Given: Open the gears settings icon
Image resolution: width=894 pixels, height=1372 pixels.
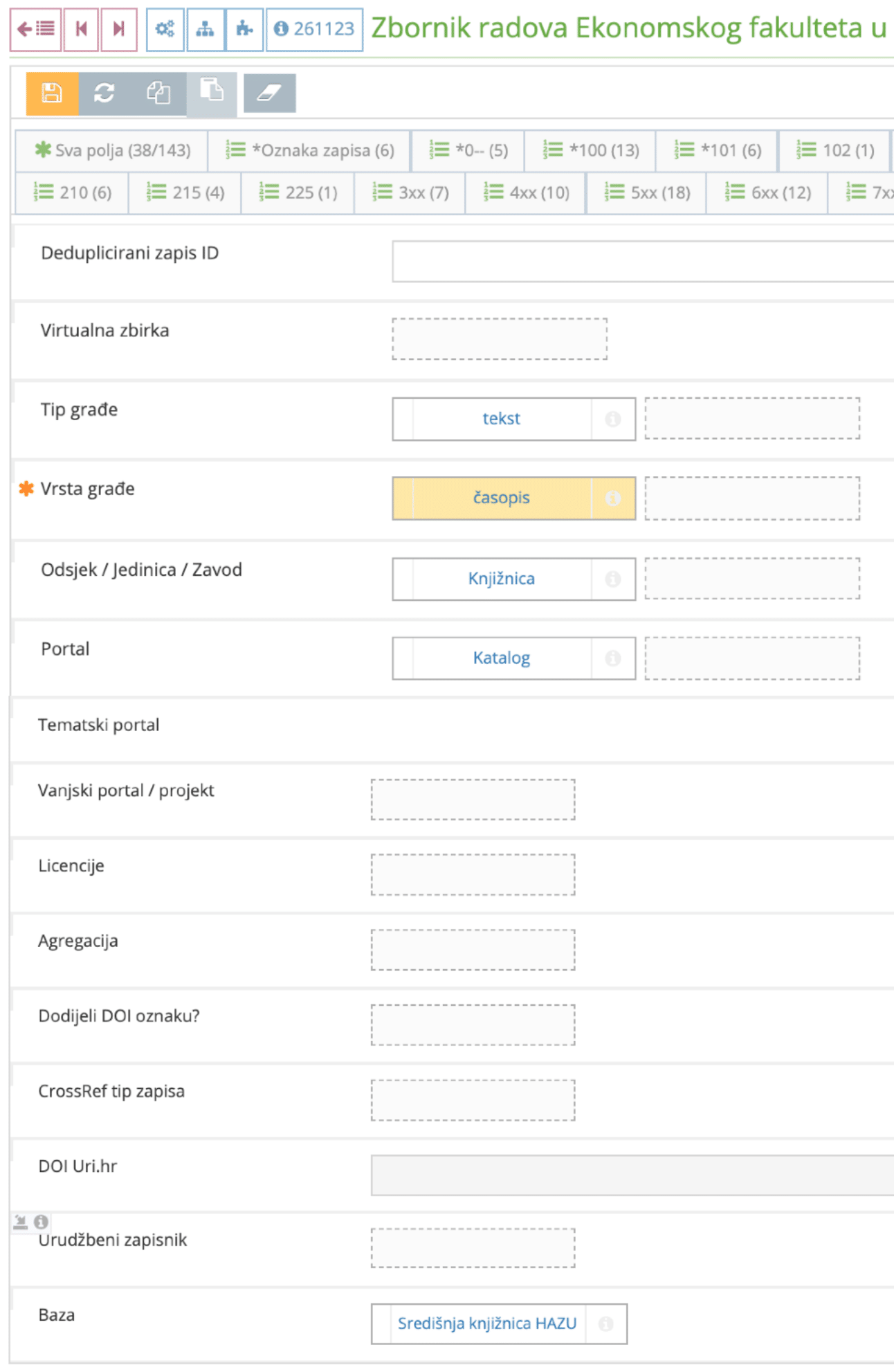Looking at the screenshot, I should (165, 29).
